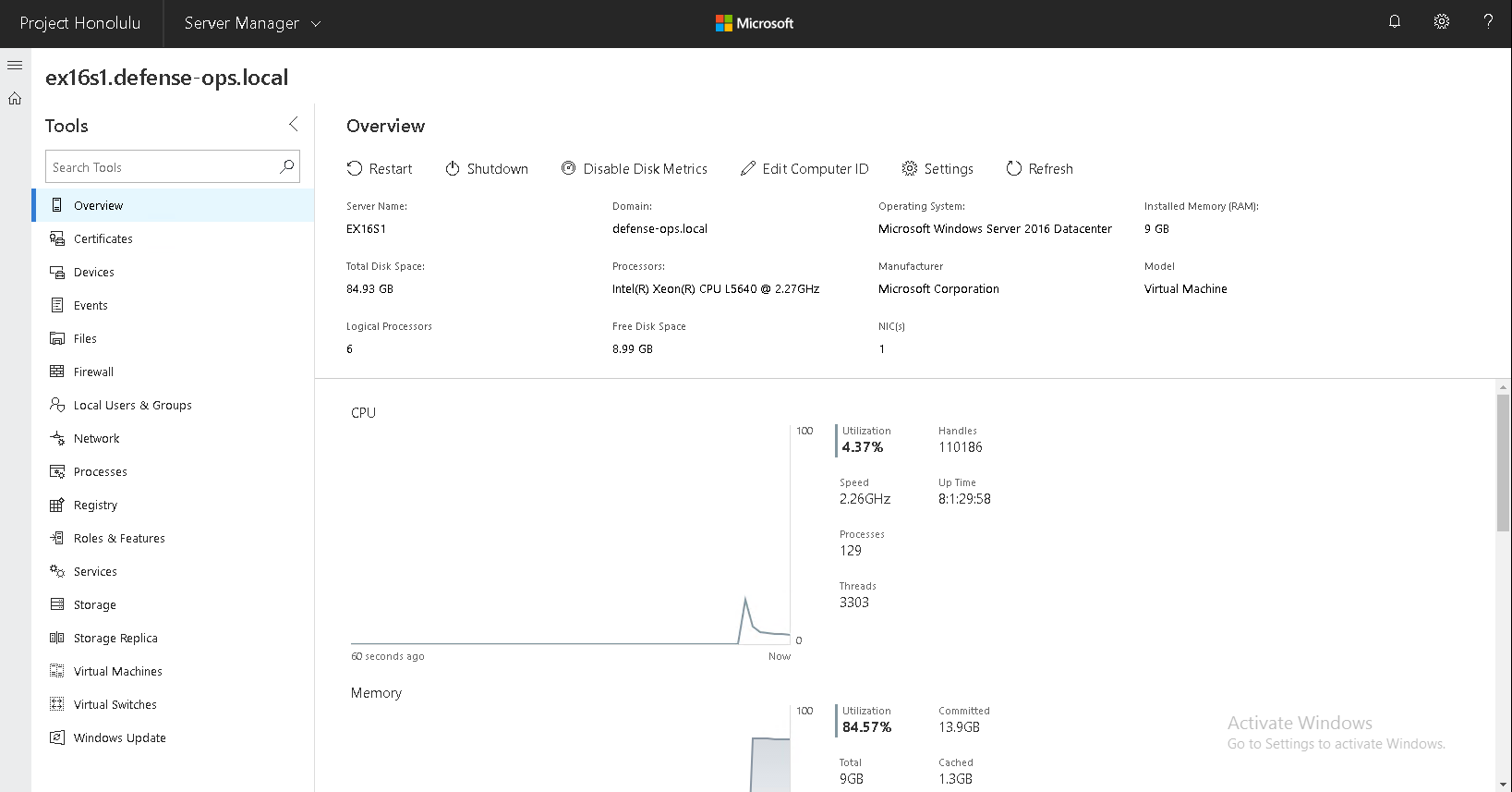The image size is (1512, 792).
Task: Click the Roles & Features icon
Action: pos(57,538)
